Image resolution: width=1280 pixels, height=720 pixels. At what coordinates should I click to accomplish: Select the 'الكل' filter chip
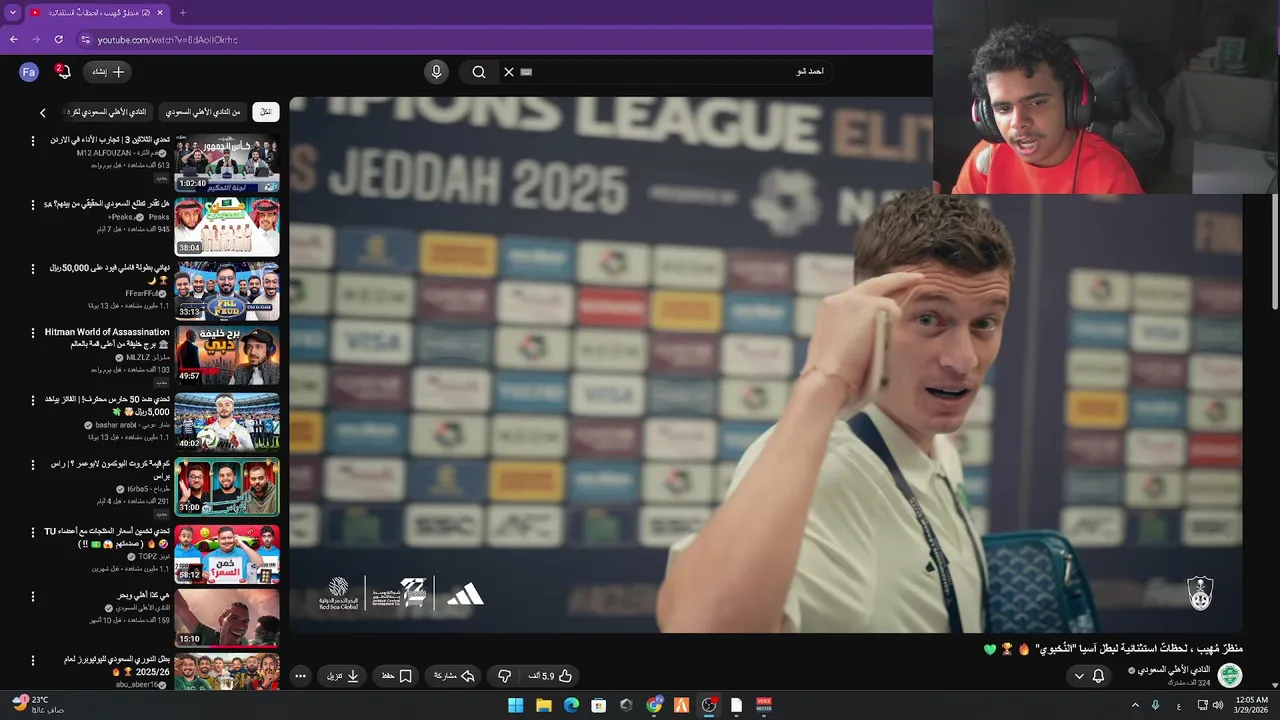(265, 112)
